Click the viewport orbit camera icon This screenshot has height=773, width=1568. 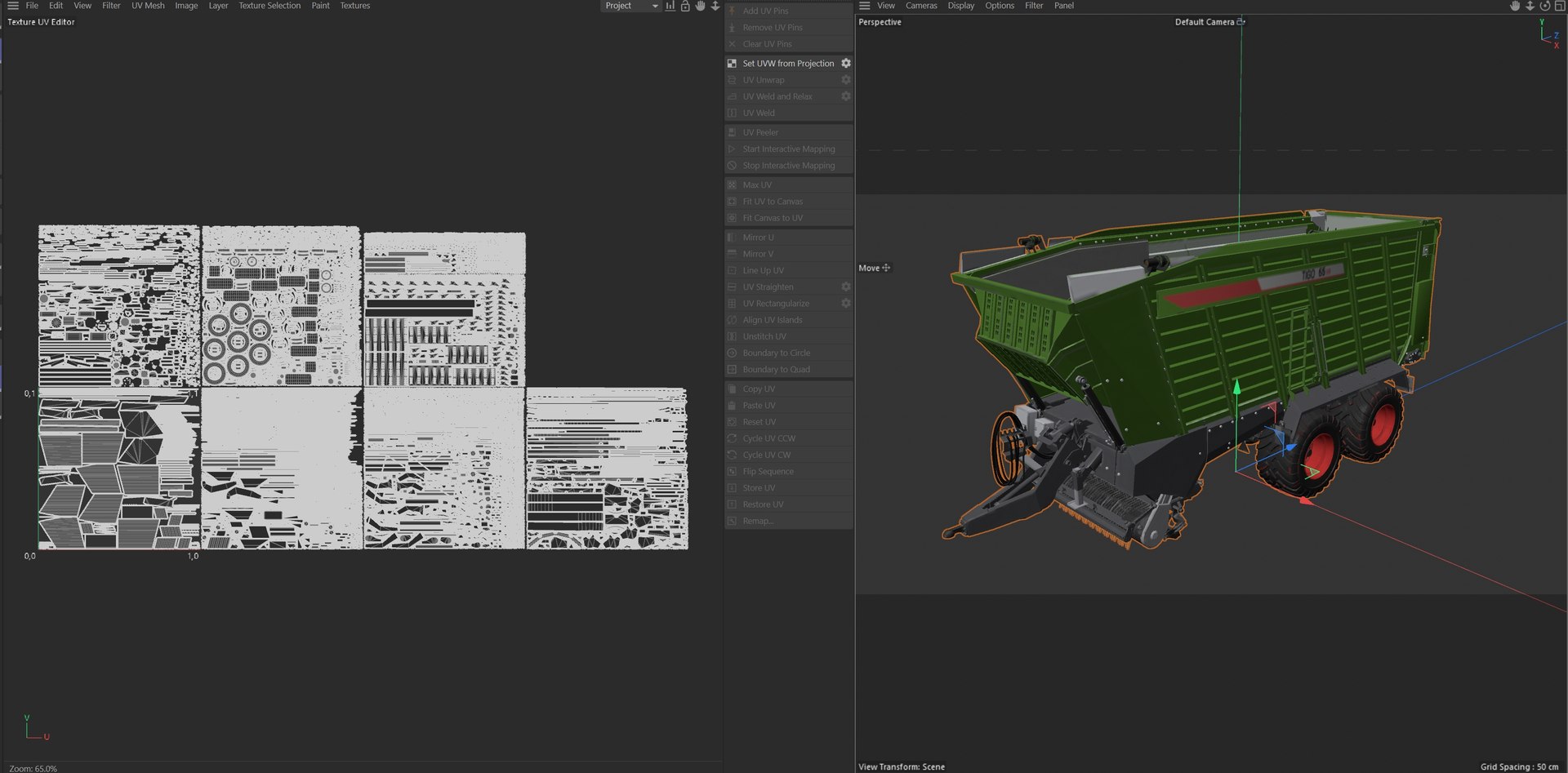[1545, 6]
